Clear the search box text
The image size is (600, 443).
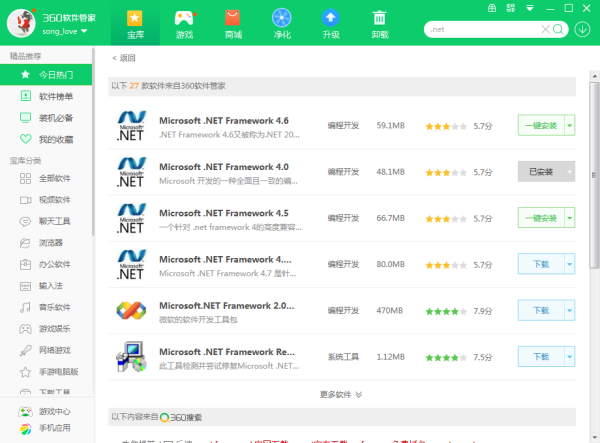pos(545,29)
